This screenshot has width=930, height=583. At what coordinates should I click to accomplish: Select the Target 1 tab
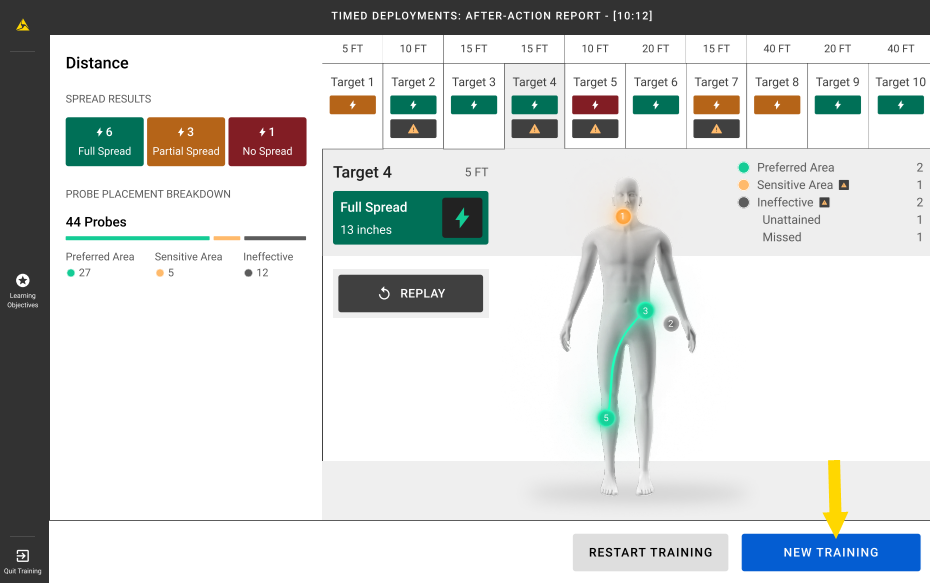tap(352, 82)
